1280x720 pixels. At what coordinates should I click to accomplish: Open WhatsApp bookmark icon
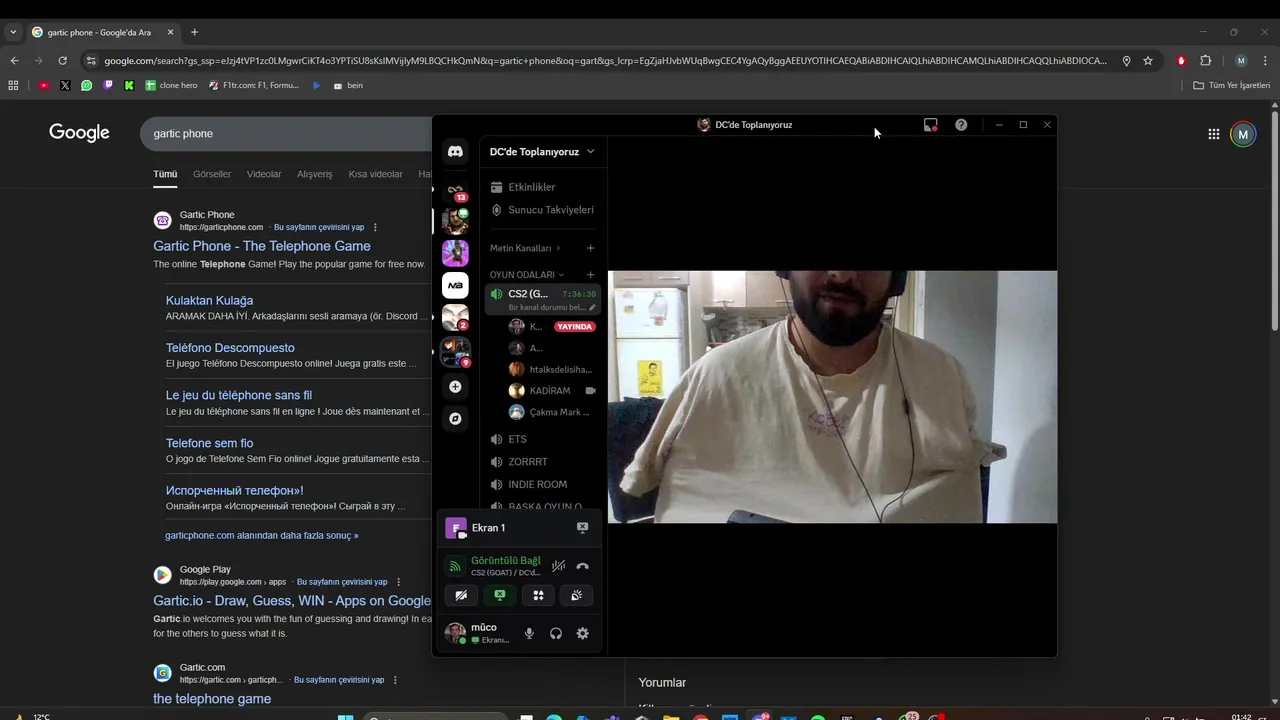(87, 85)
